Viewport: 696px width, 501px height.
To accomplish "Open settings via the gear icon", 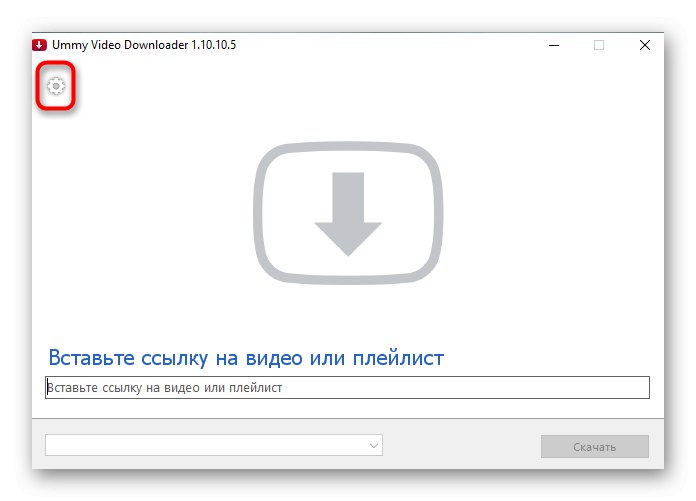I will [56, 86].
